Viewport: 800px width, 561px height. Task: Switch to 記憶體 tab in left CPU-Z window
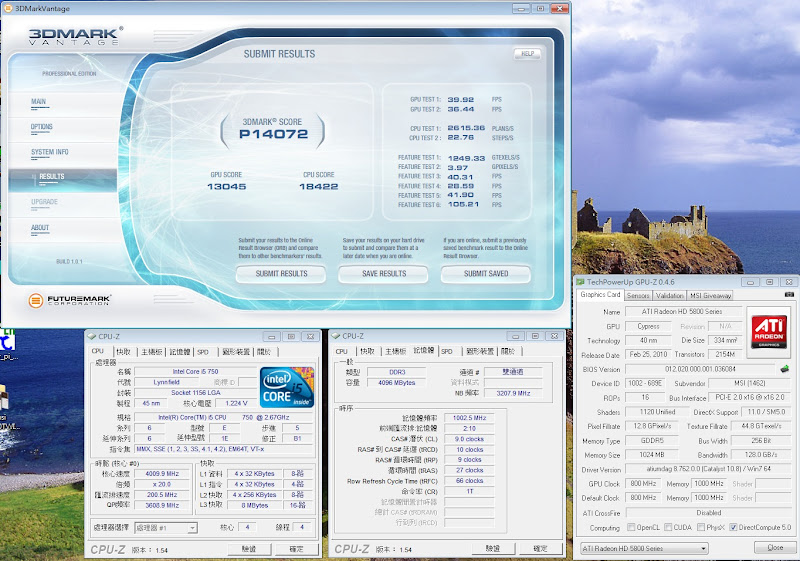[180, 351]
